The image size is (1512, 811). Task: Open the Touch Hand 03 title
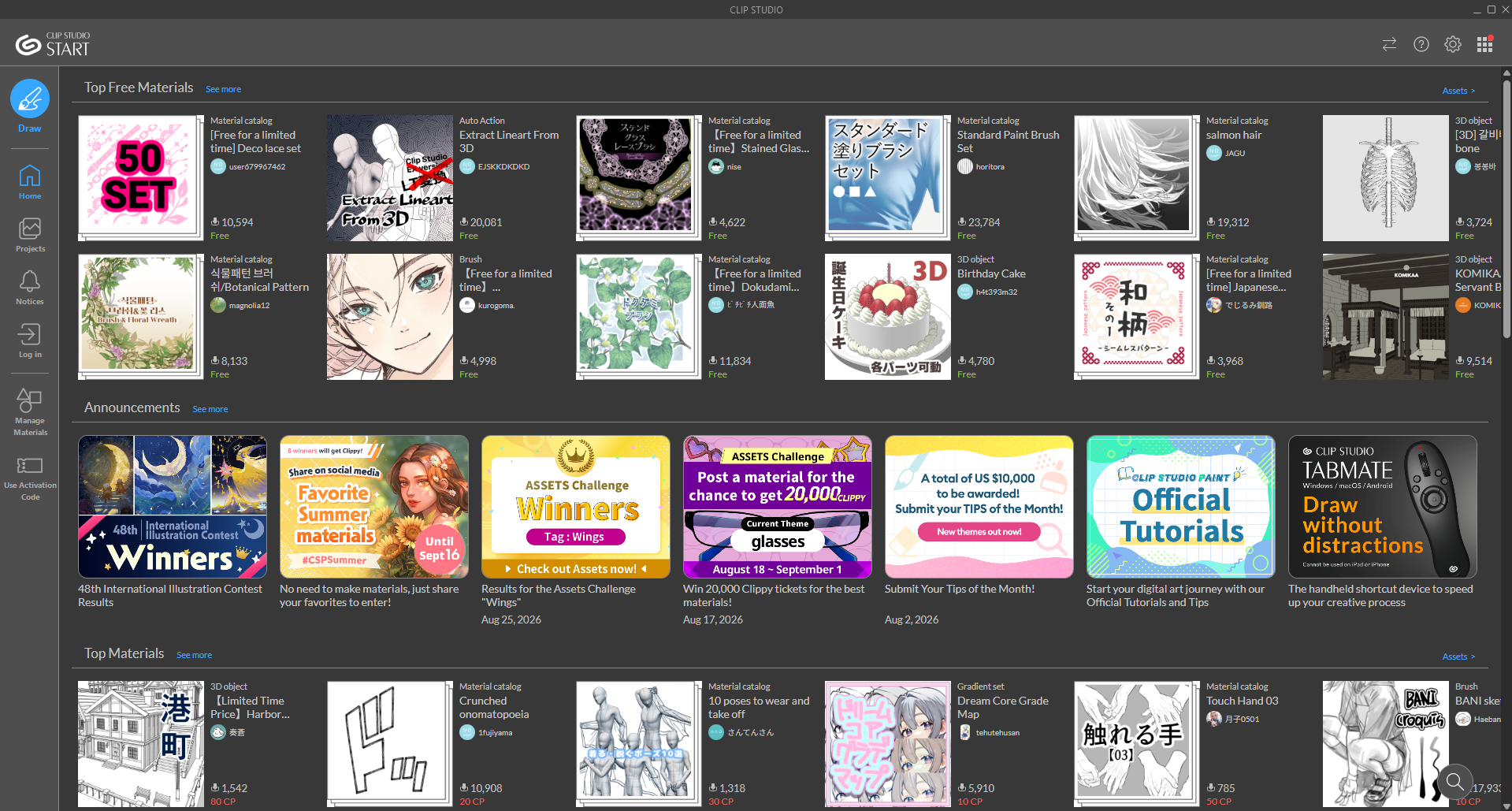[x=1243, y=701]
